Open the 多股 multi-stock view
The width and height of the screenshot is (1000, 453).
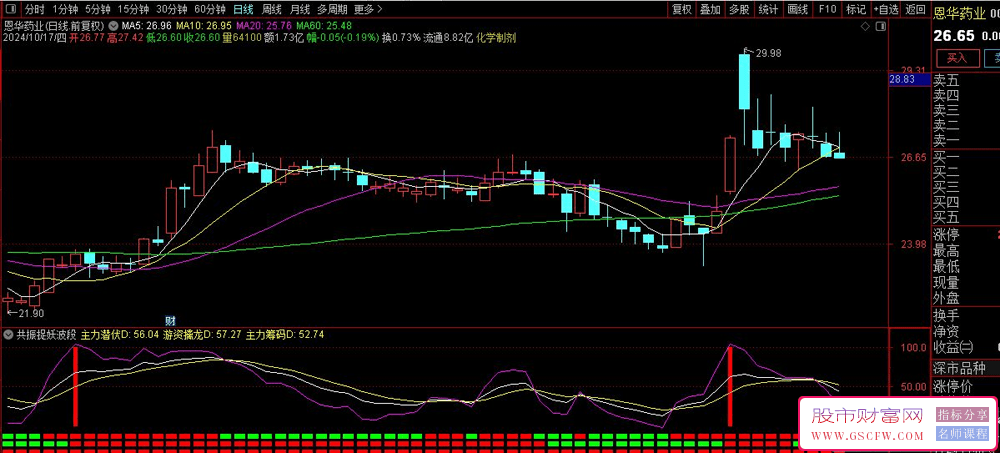(739, 9)
